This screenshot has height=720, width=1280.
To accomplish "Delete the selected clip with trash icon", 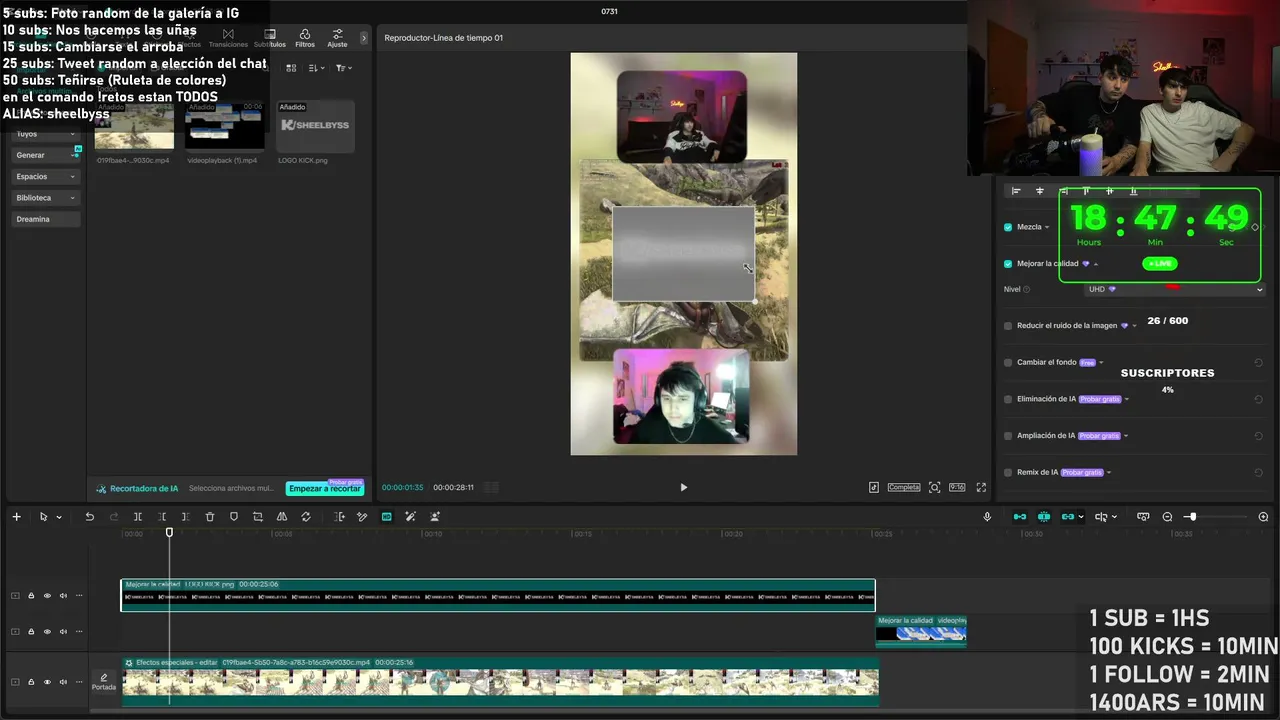I will click(210, 517).
